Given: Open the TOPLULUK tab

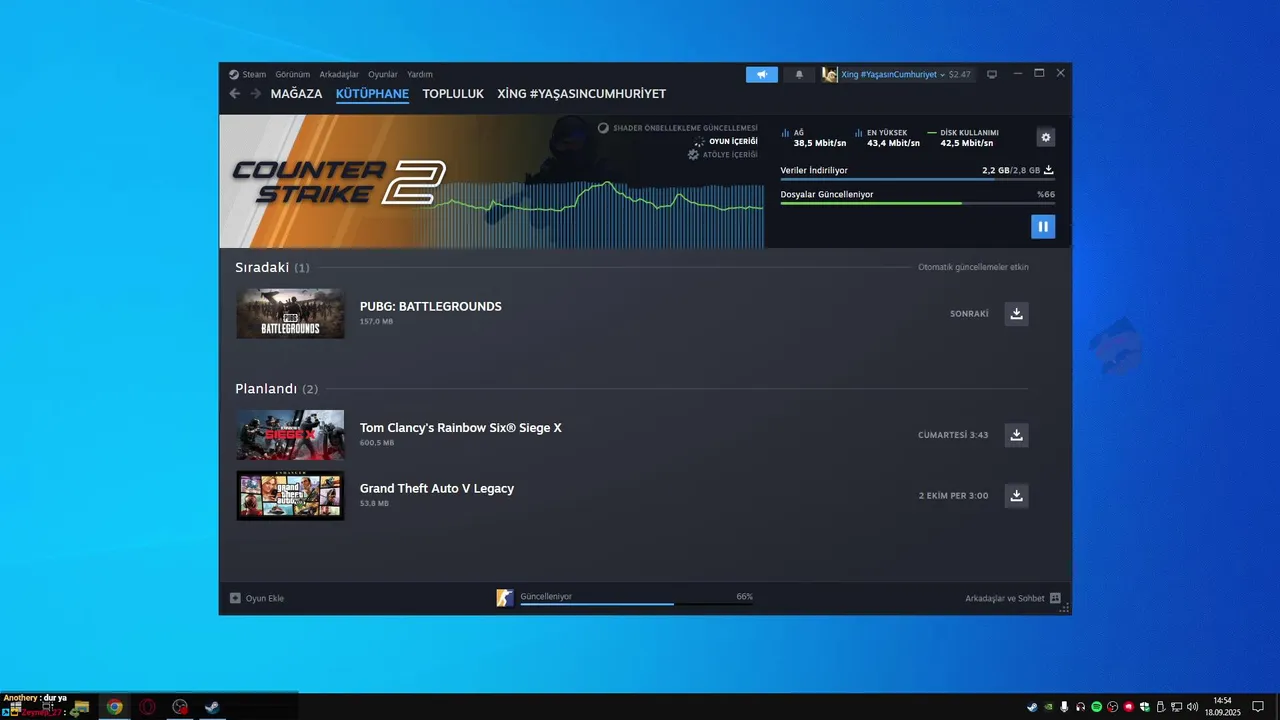Looking at the screenshot, I should 453,94.
